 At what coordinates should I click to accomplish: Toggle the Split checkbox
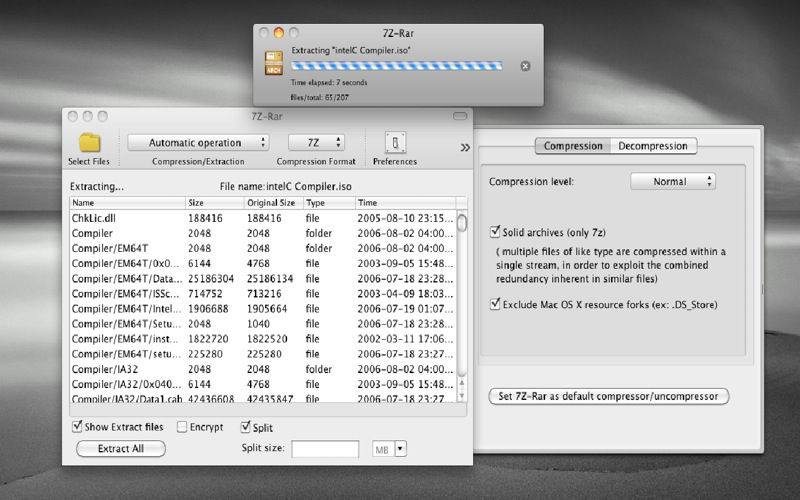(x=245, y=427)
